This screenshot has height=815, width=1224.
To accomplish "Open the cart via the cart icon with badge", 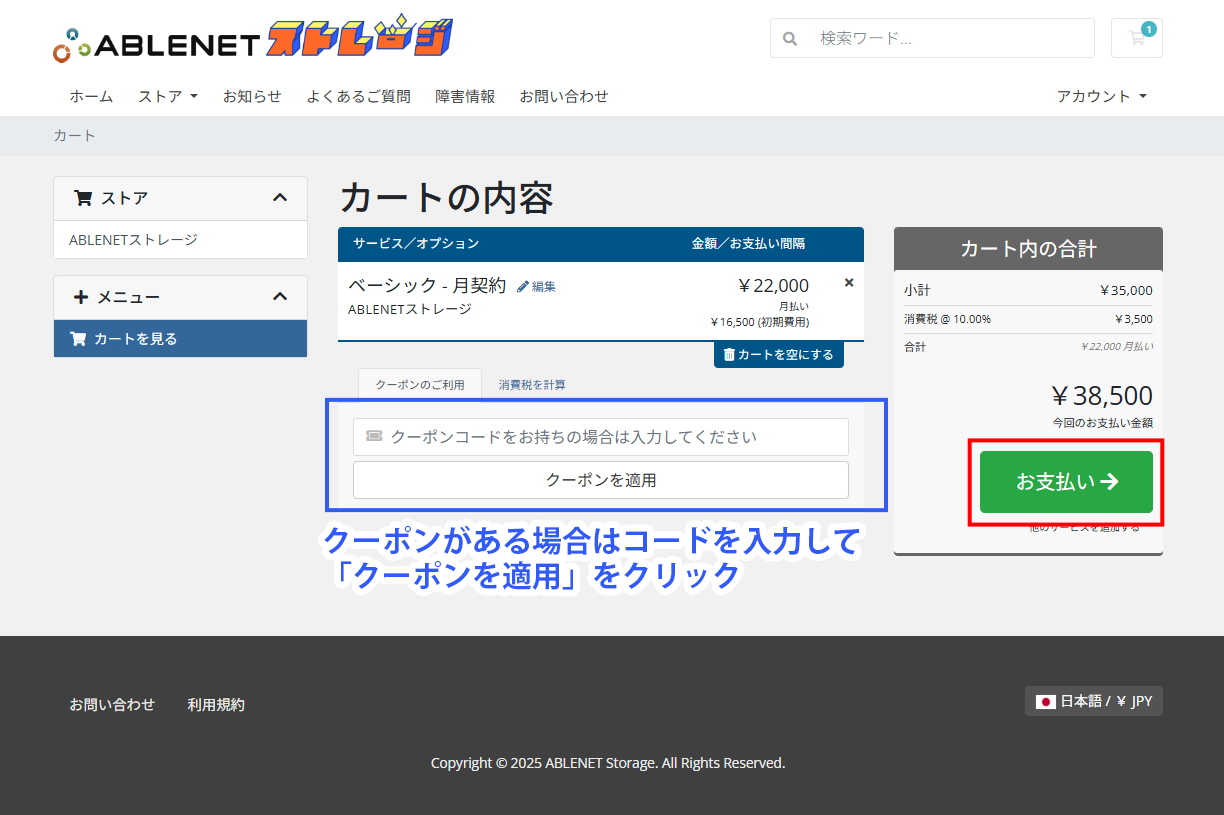I will (x=1136, y=38).
